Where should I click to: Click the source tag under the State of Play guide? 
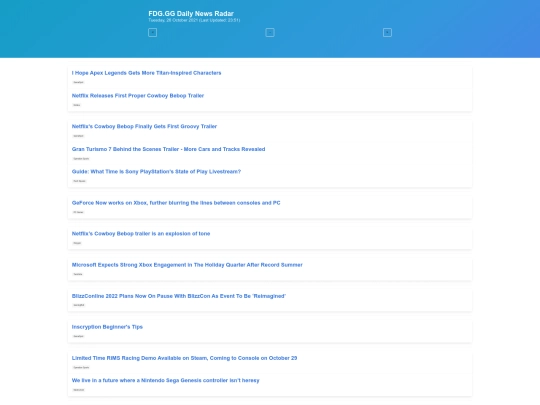[80, 181]
